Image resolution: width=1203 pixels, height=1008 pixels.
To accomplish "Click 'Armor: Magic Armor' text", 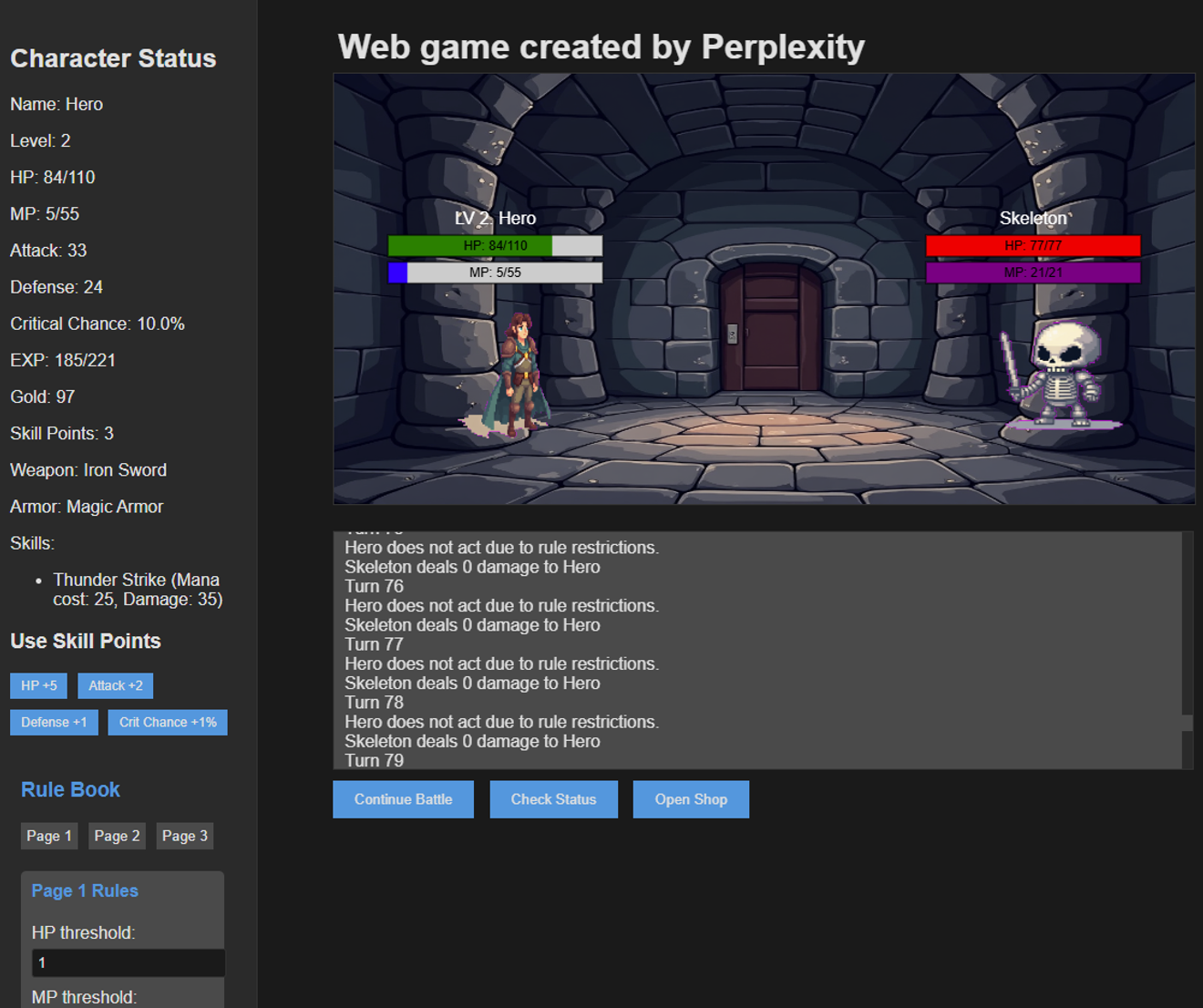I will pyautogui.click(x=87, y=506).
